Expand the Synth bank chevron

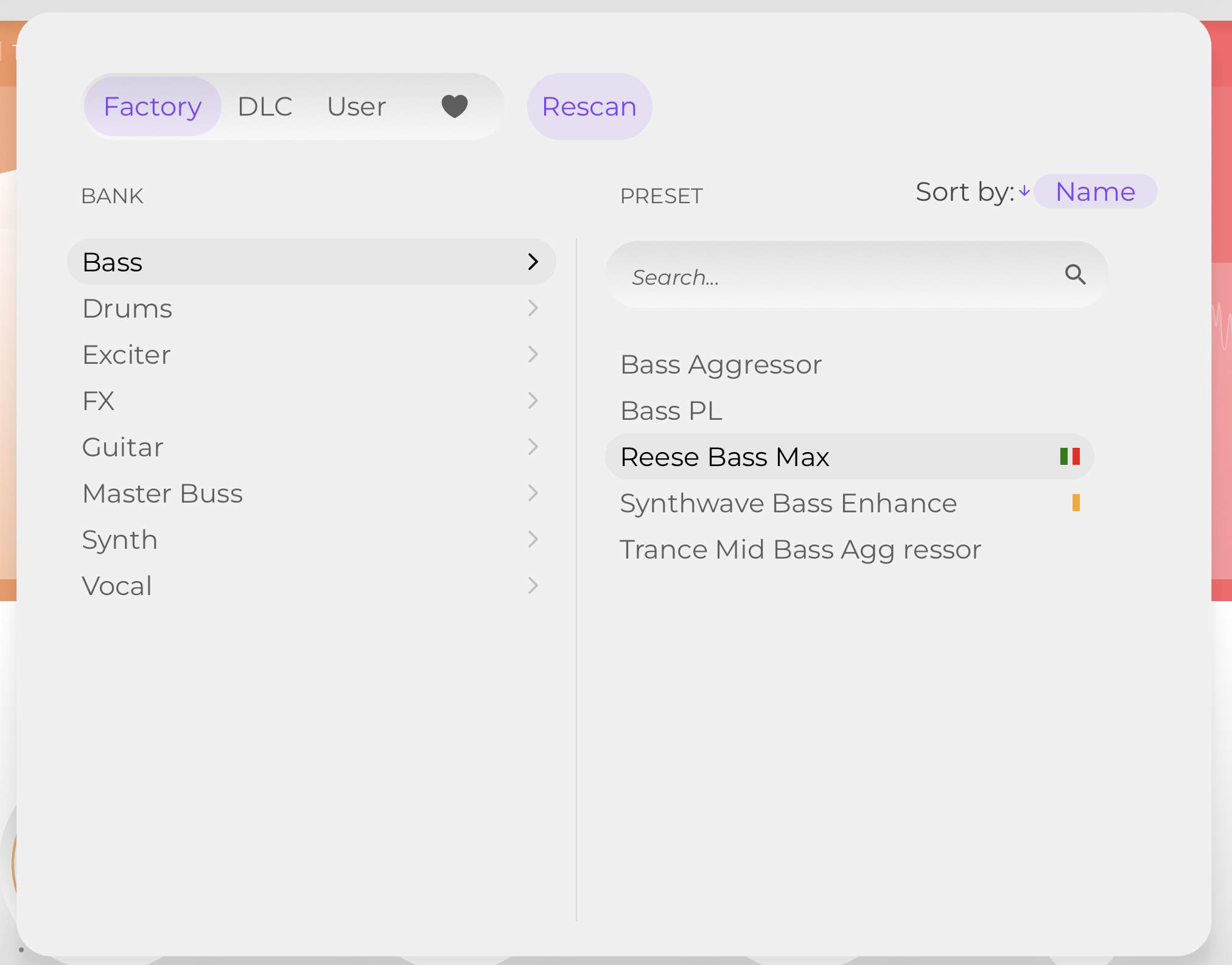click(533, 539)
